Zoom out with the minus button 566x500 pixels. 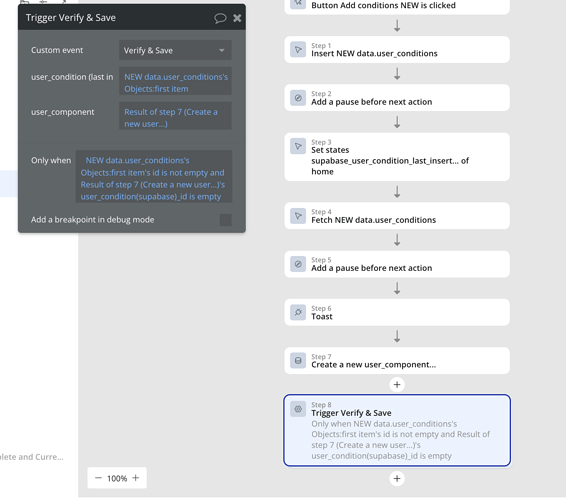(x=98, y=478)
